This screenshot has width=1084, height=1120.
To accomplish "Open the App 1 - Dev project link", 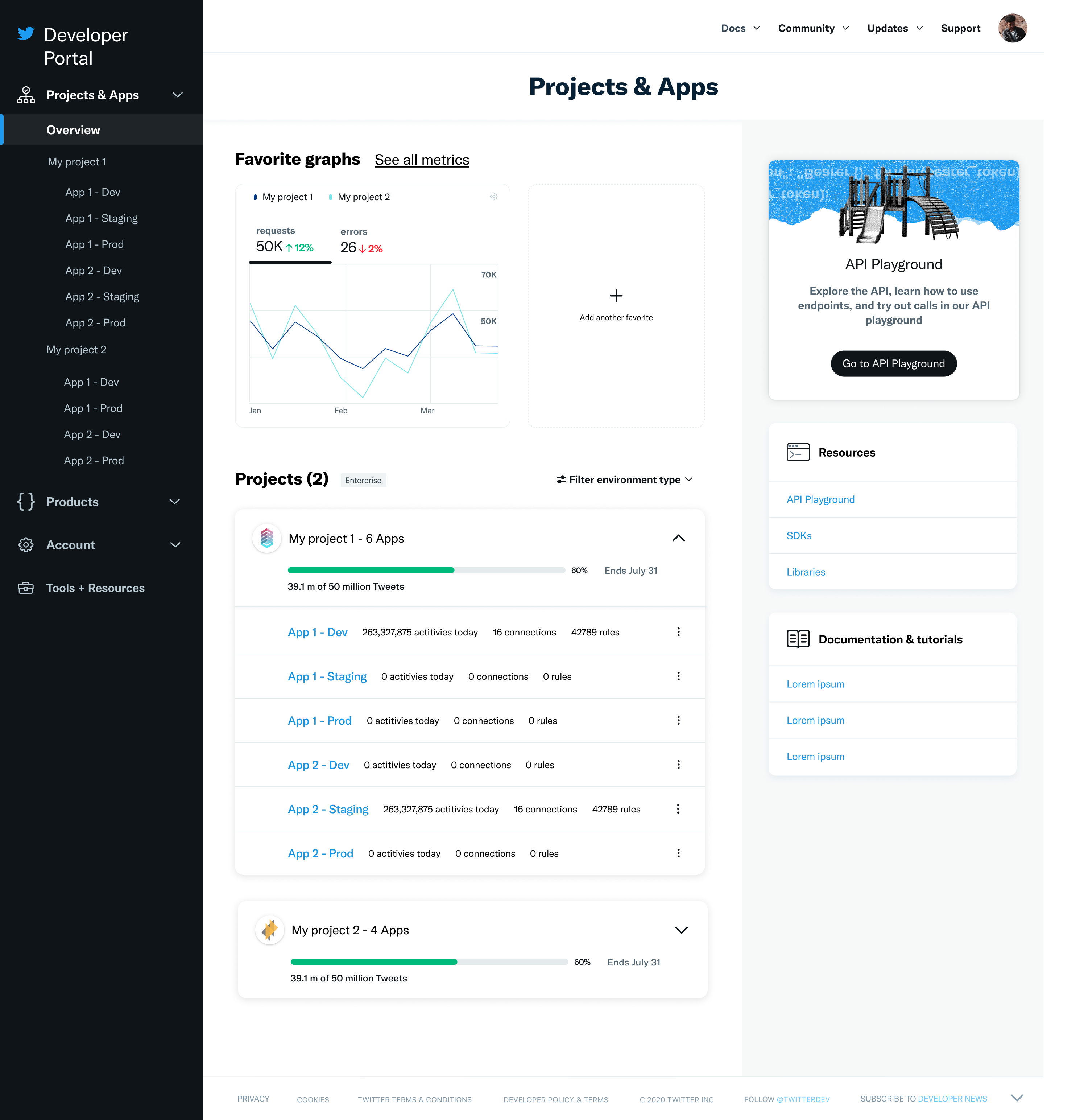I will [x=317, y=632].
